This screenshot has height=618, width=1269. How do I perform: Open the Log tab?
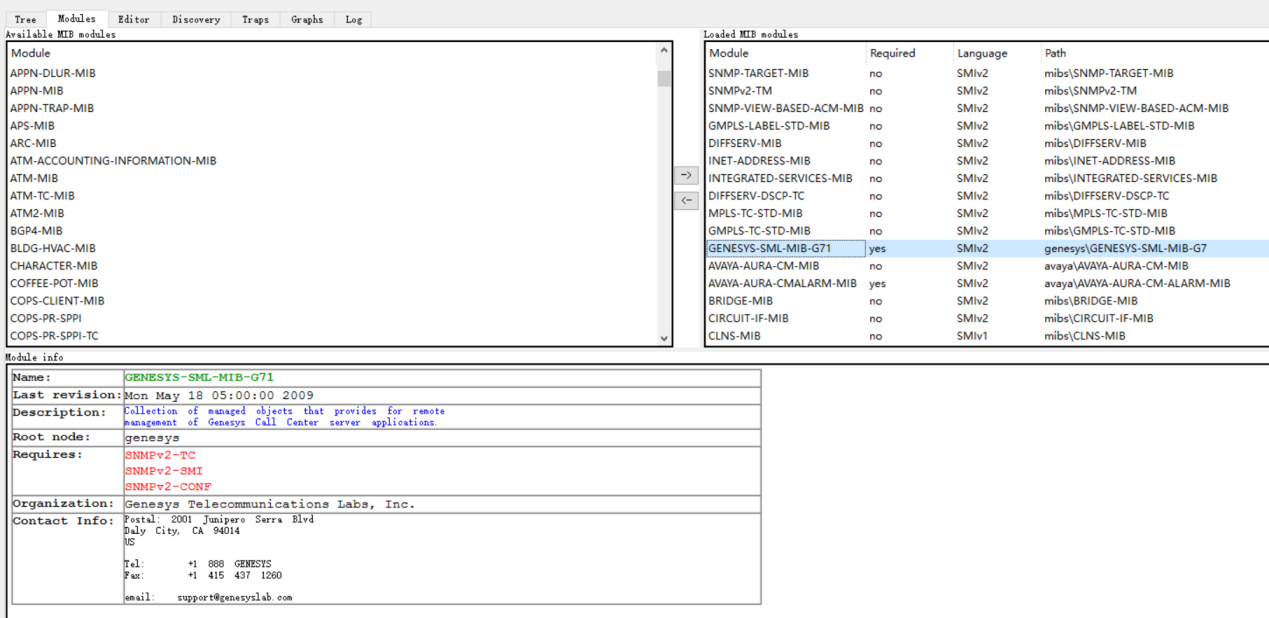point(354,19)
